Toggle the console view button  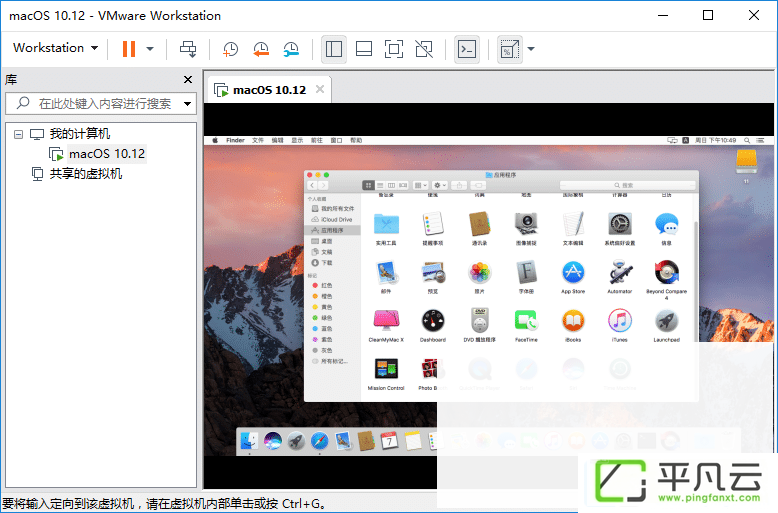pos(467,49)
